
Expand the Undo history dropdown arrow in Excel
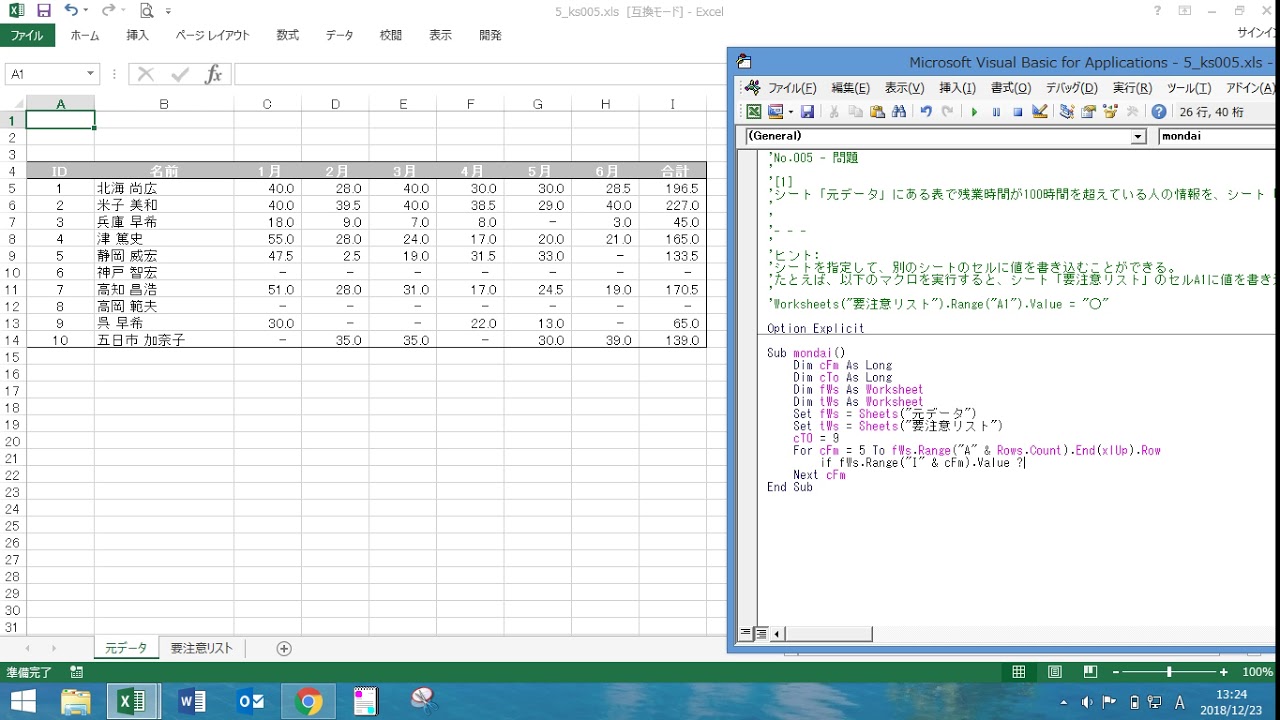(x=87, y=11)
